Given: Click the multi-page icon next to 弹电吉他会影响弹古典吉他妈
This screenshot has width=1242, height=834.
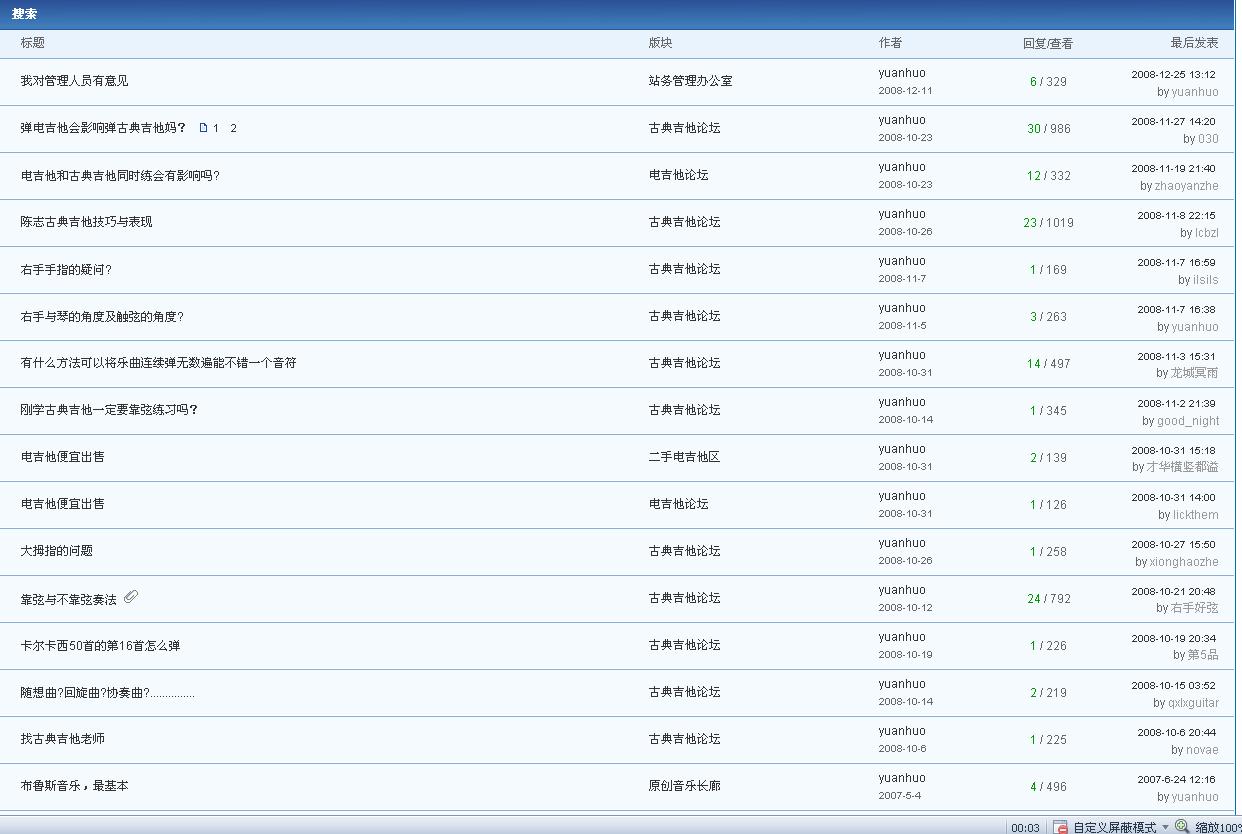Looking at the screenshot, I should coord(203,128).
